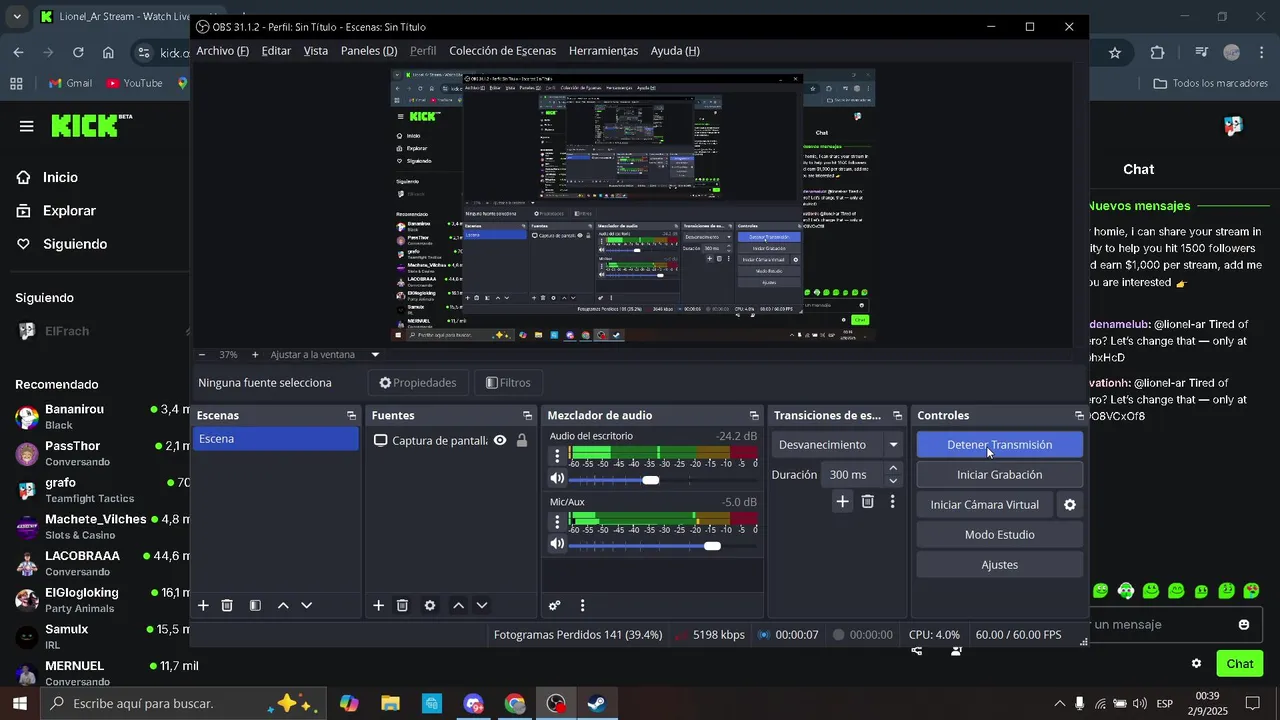Viewport: 1280px width, 720px height.
Task: Add a new source in Fuentes panel
Action: 378,605
